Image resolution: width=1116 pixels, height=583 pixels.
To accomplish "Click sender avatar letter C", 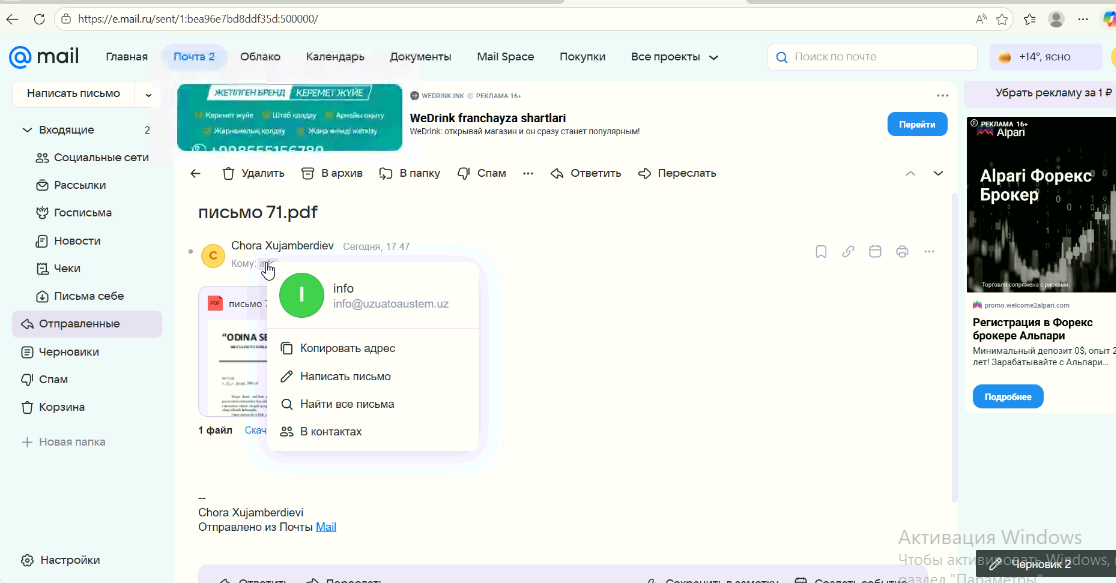I will pyautogui.click(x=213, y=255).
